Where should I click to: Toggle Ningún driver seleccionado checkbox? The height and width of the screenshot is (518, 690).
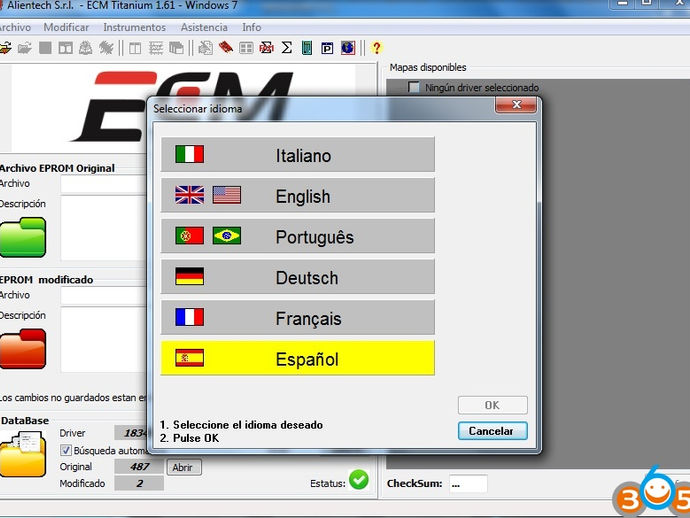[x=414, y=87]
